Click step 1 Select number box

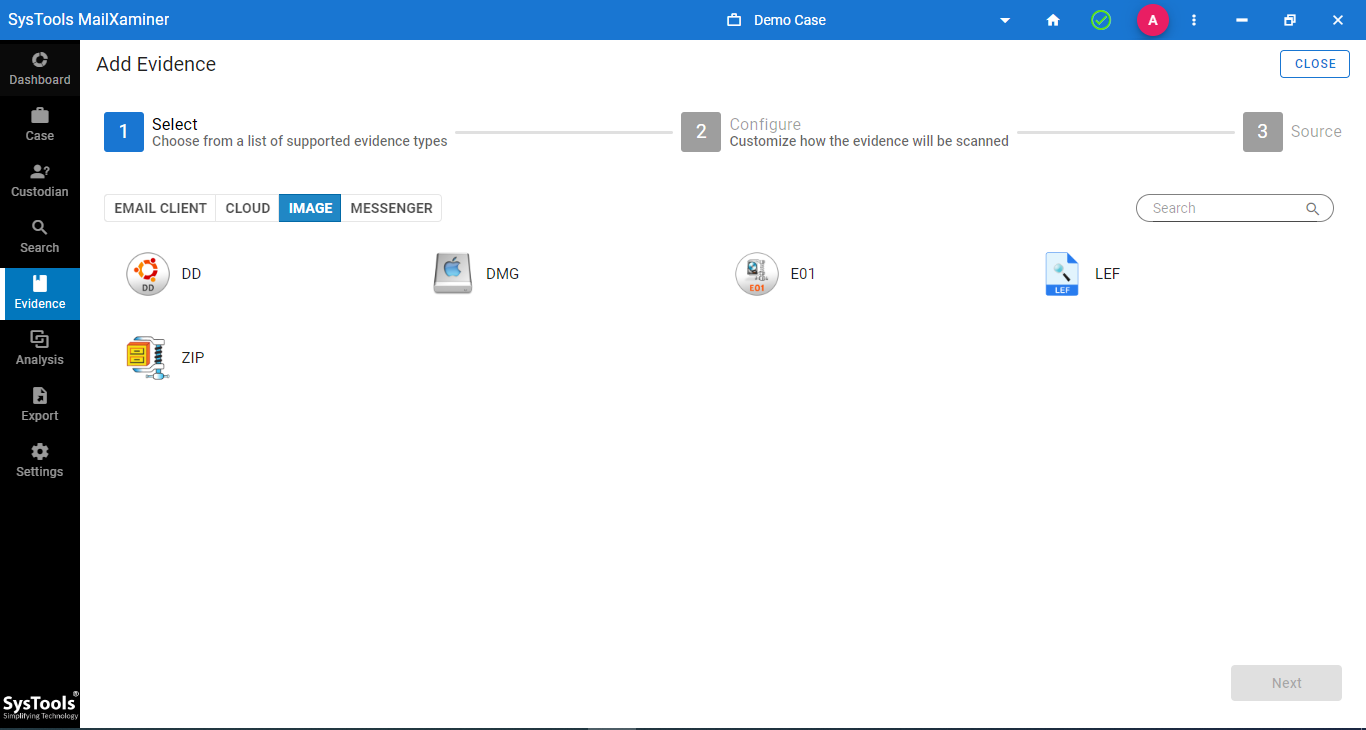tap(124, 132)
